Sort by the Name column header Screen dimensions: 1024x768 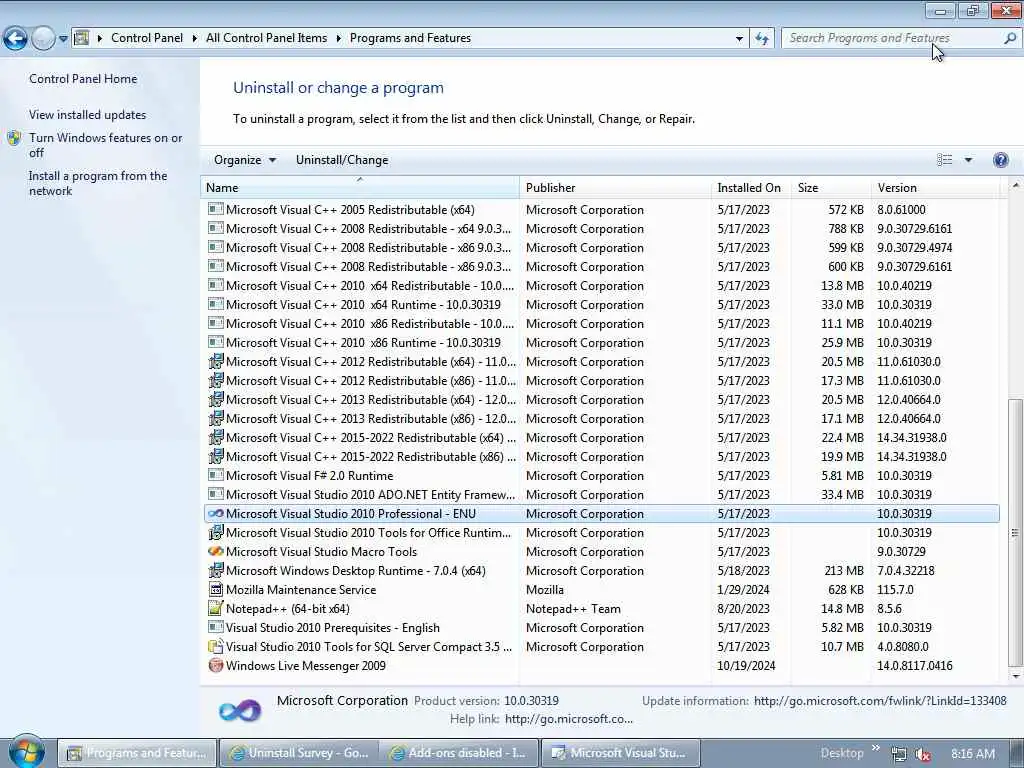360,187
